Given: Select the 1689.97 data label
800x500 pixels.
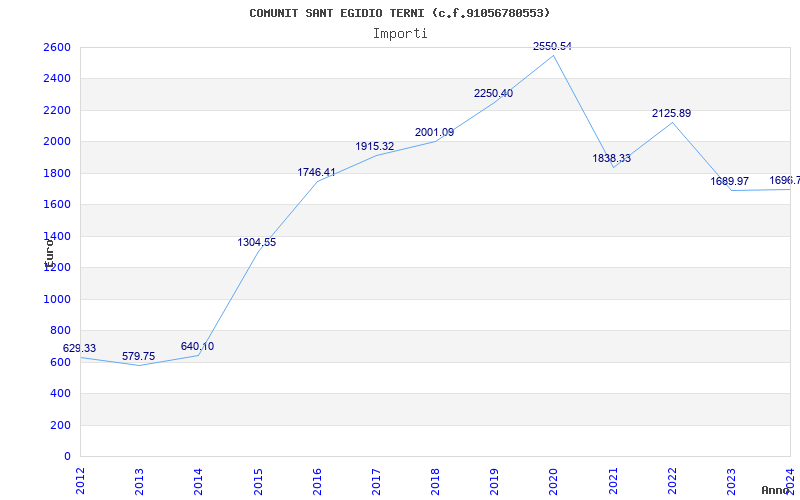Looking at the screenshot, I should [730, 181].
